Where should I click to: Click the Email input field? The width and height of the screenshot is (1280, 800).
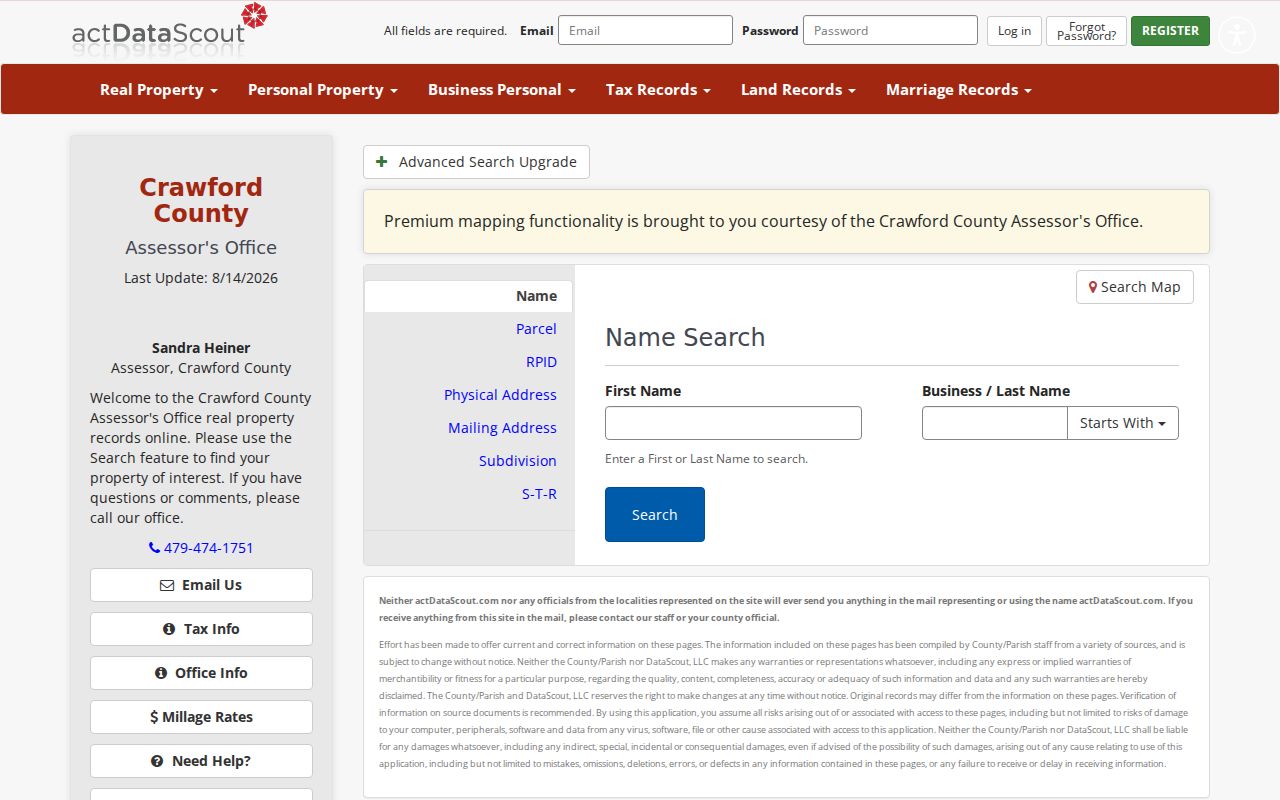tap(645, 30)
